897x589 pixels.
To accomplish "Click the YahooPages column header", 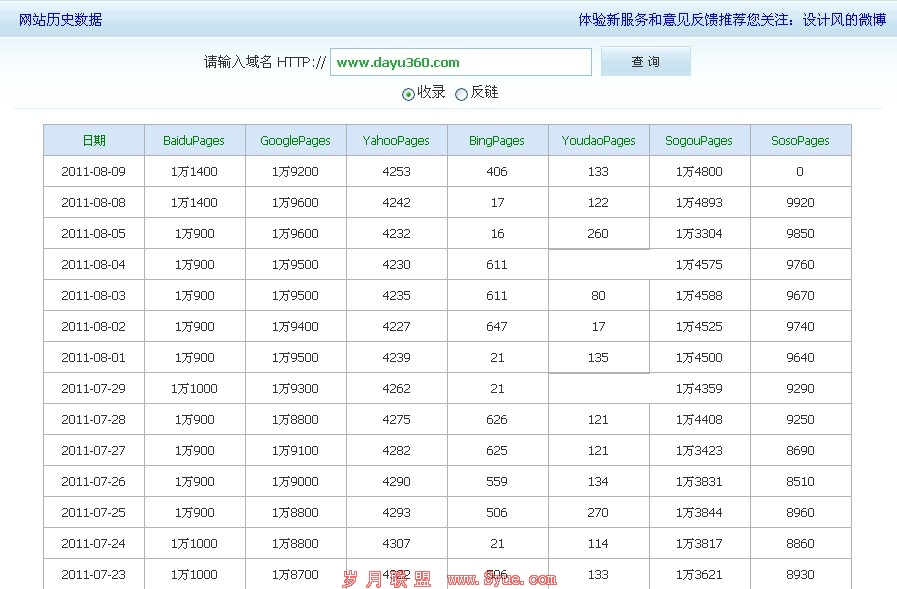I will click(396, 141).
